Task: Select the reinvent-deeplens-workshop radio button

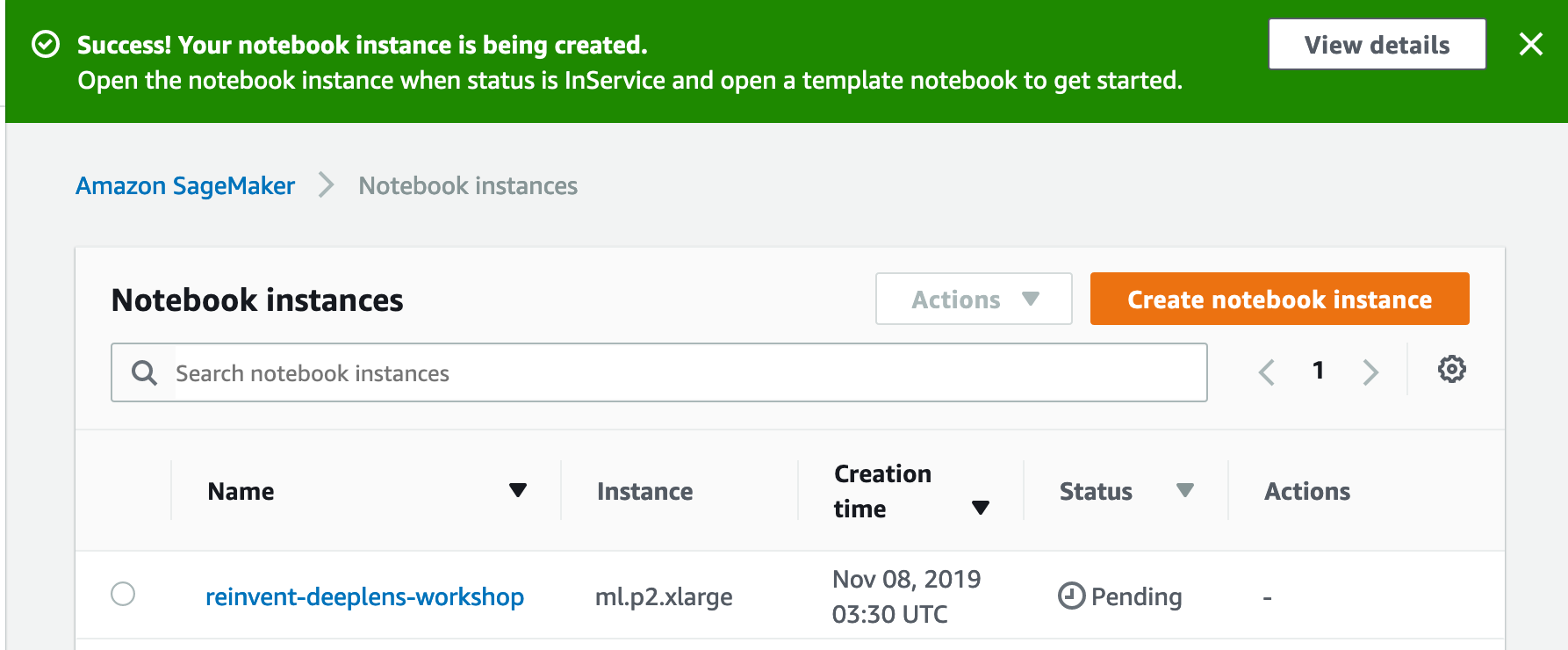Action: click(123, 594)
